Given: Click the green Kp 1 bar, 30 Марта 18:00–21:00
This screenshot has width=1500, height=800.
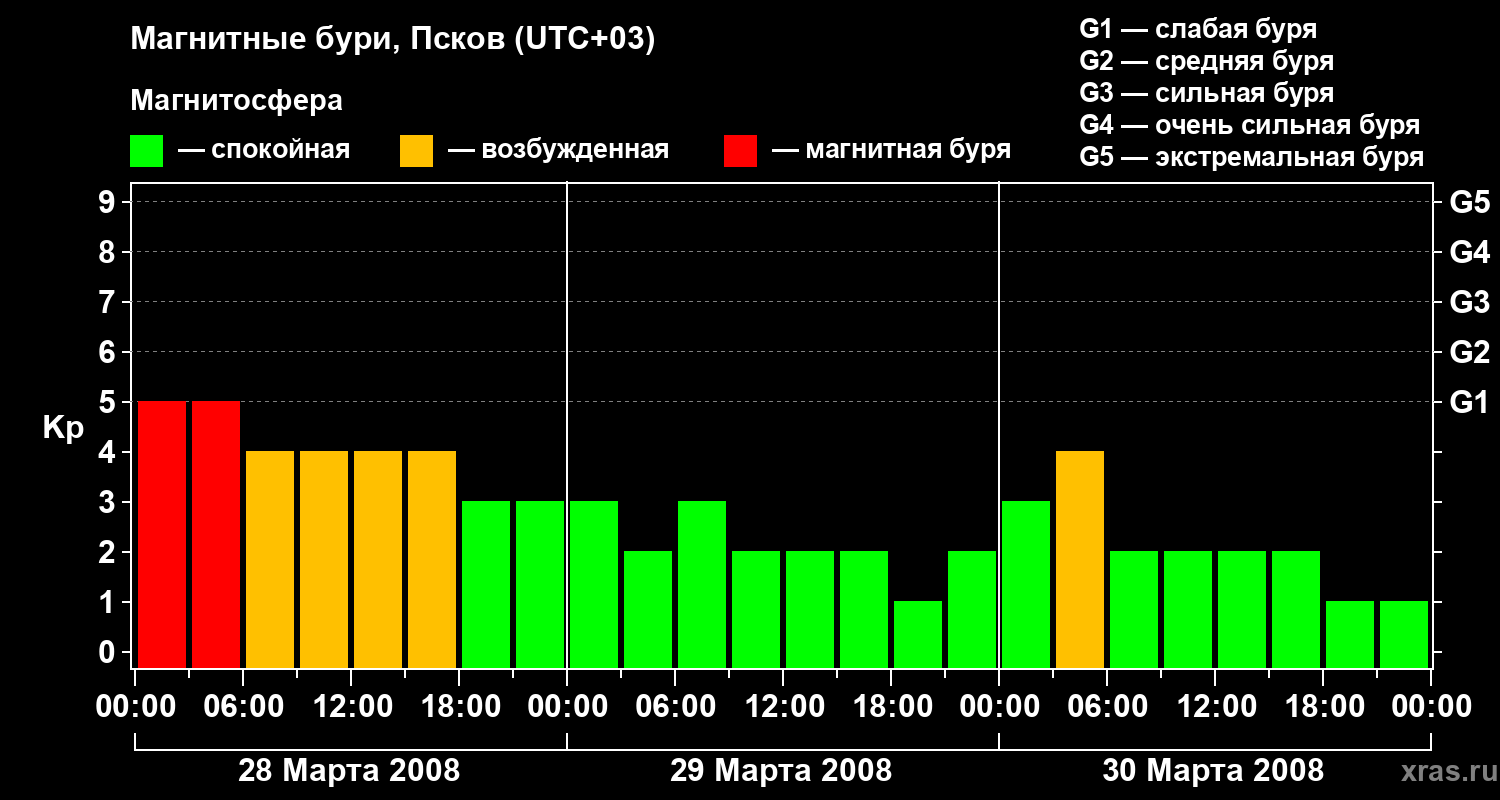Looking at the screenshot, I should 1350,634.
